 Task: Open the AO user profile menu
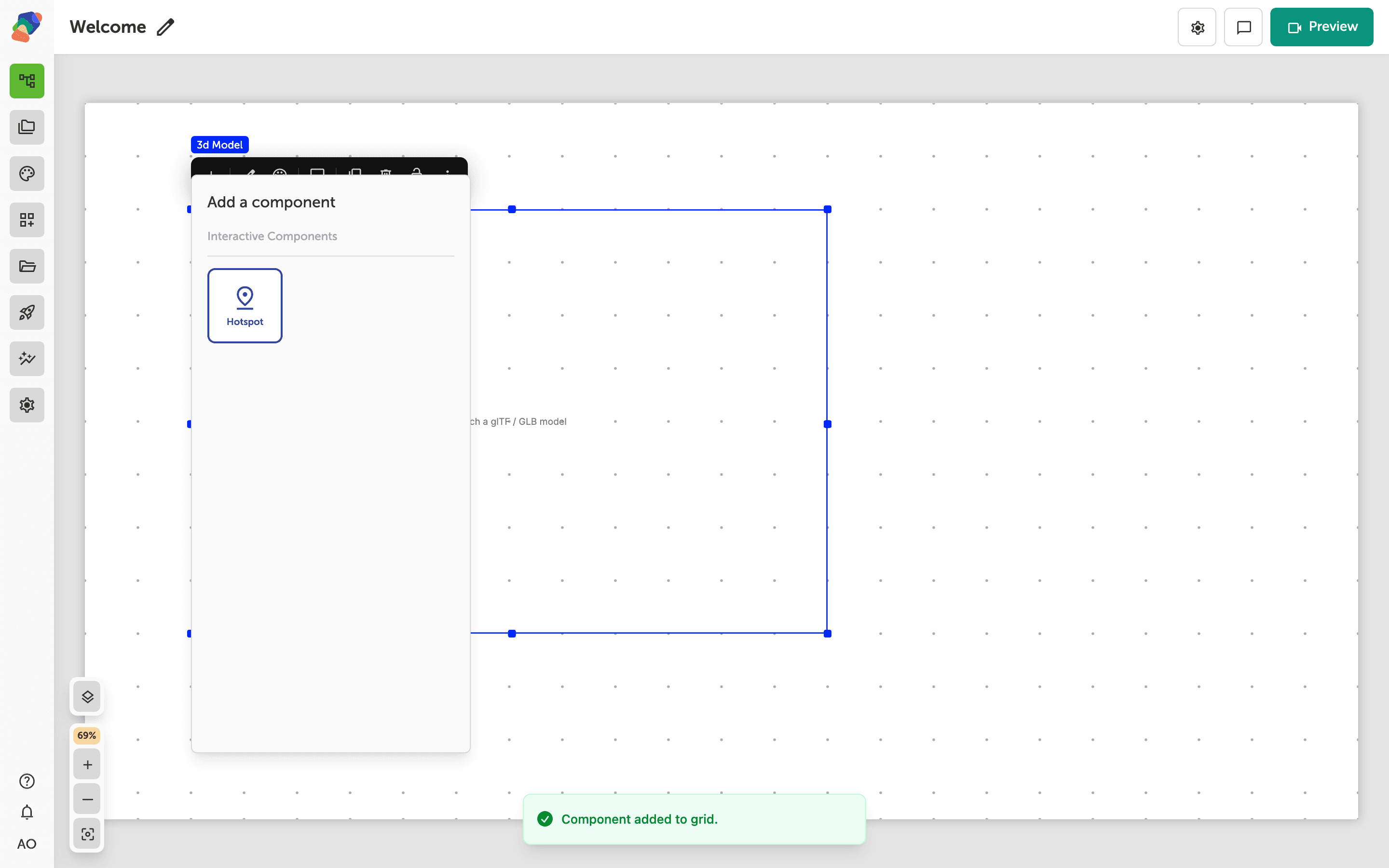click(x=27, y=844)
